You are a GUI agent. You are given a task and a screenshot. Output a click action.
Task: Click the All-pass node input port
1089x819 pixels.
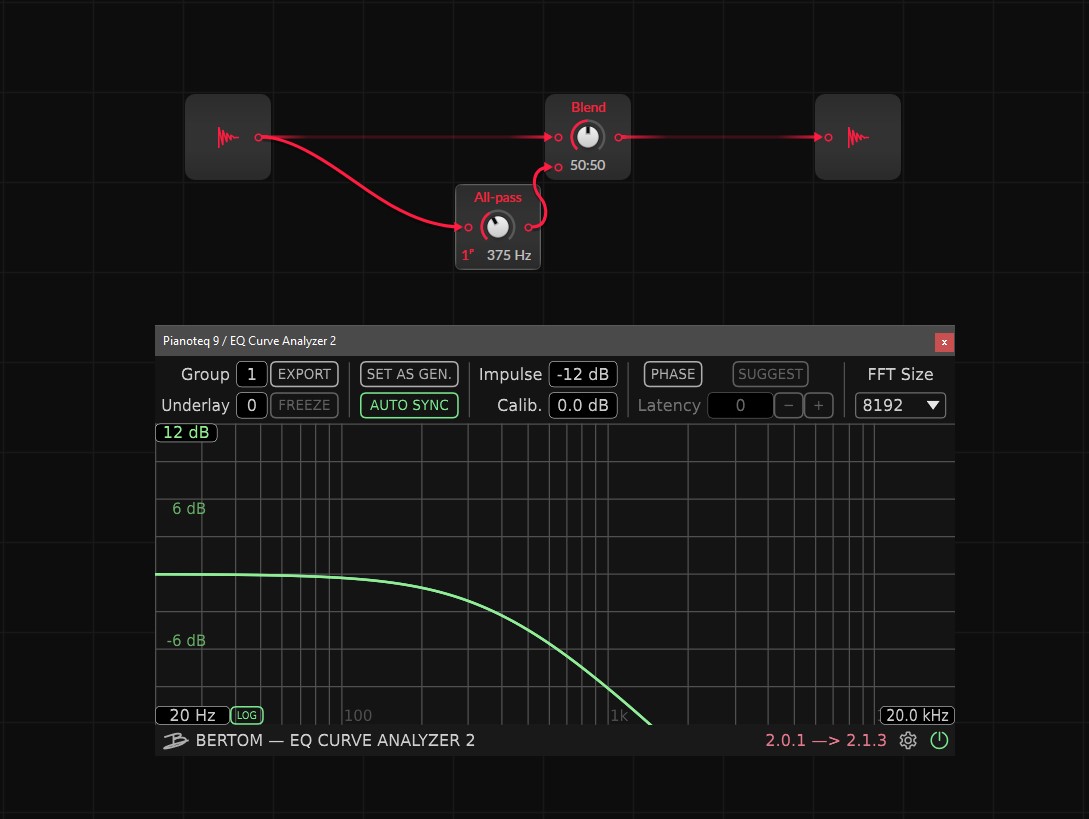click(x=468, y=227)
